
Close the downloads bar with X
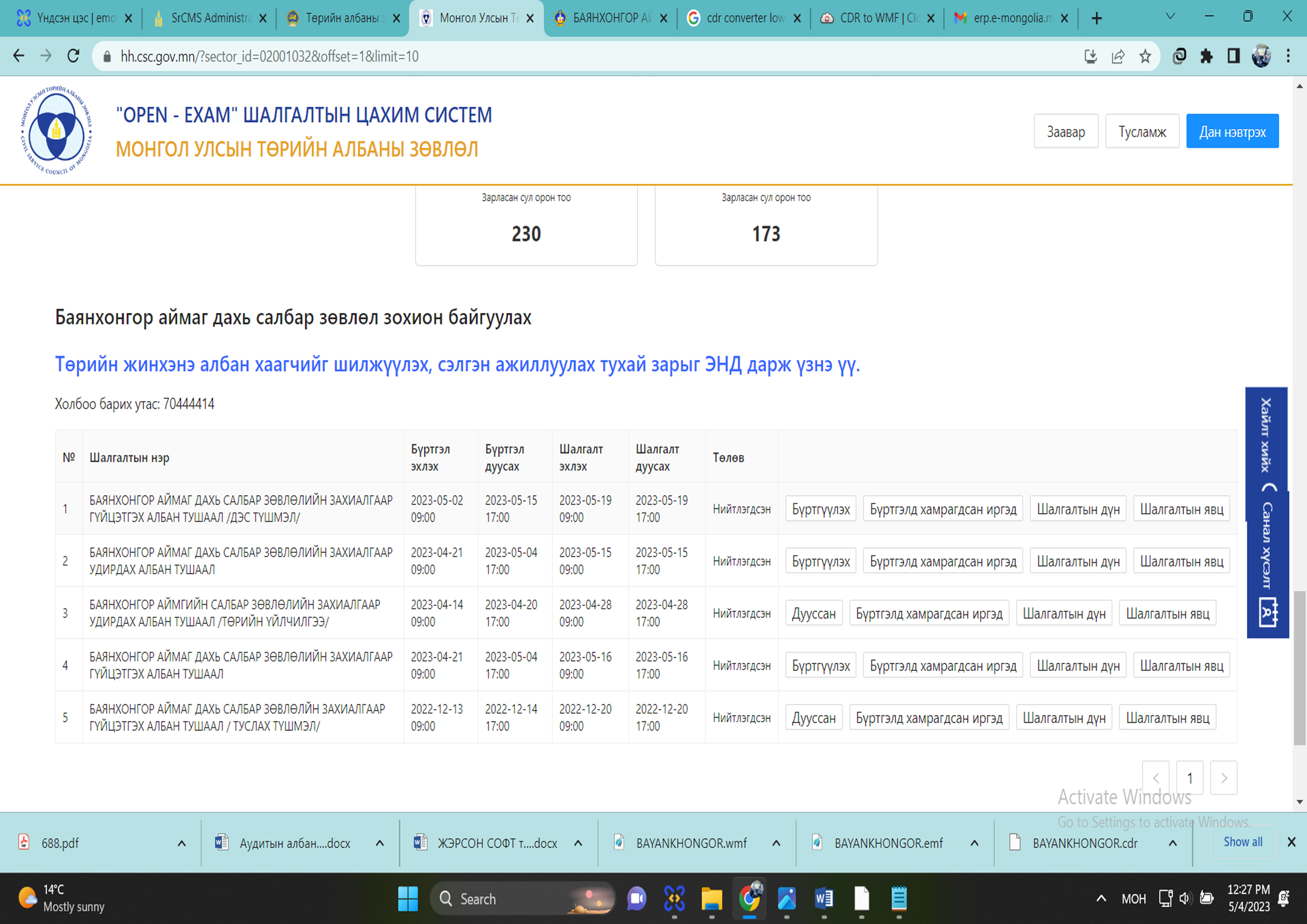click(x=1292, y=842)
